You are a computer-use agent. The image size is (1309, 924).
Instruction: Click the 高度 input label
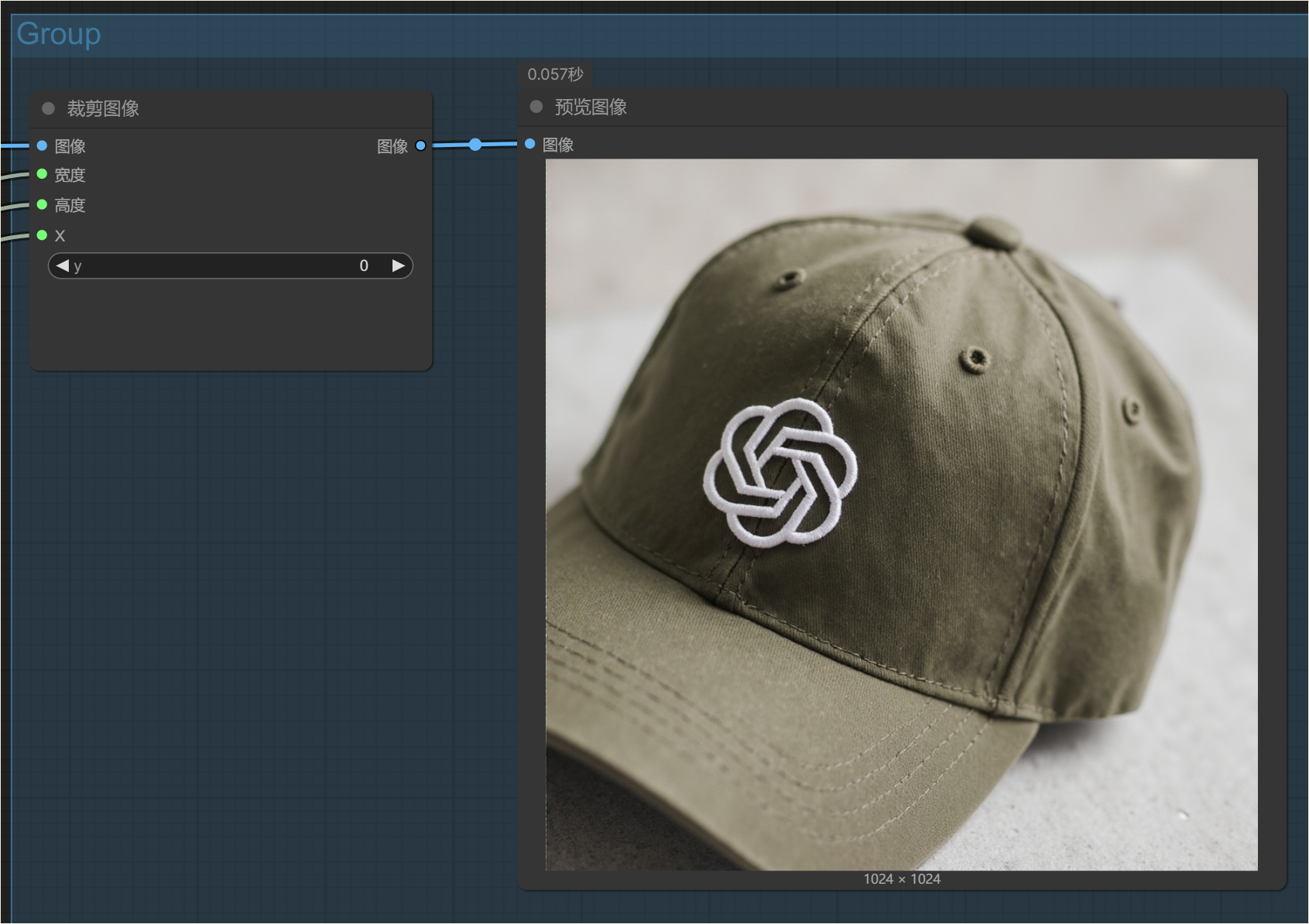[x=70, y=205]
